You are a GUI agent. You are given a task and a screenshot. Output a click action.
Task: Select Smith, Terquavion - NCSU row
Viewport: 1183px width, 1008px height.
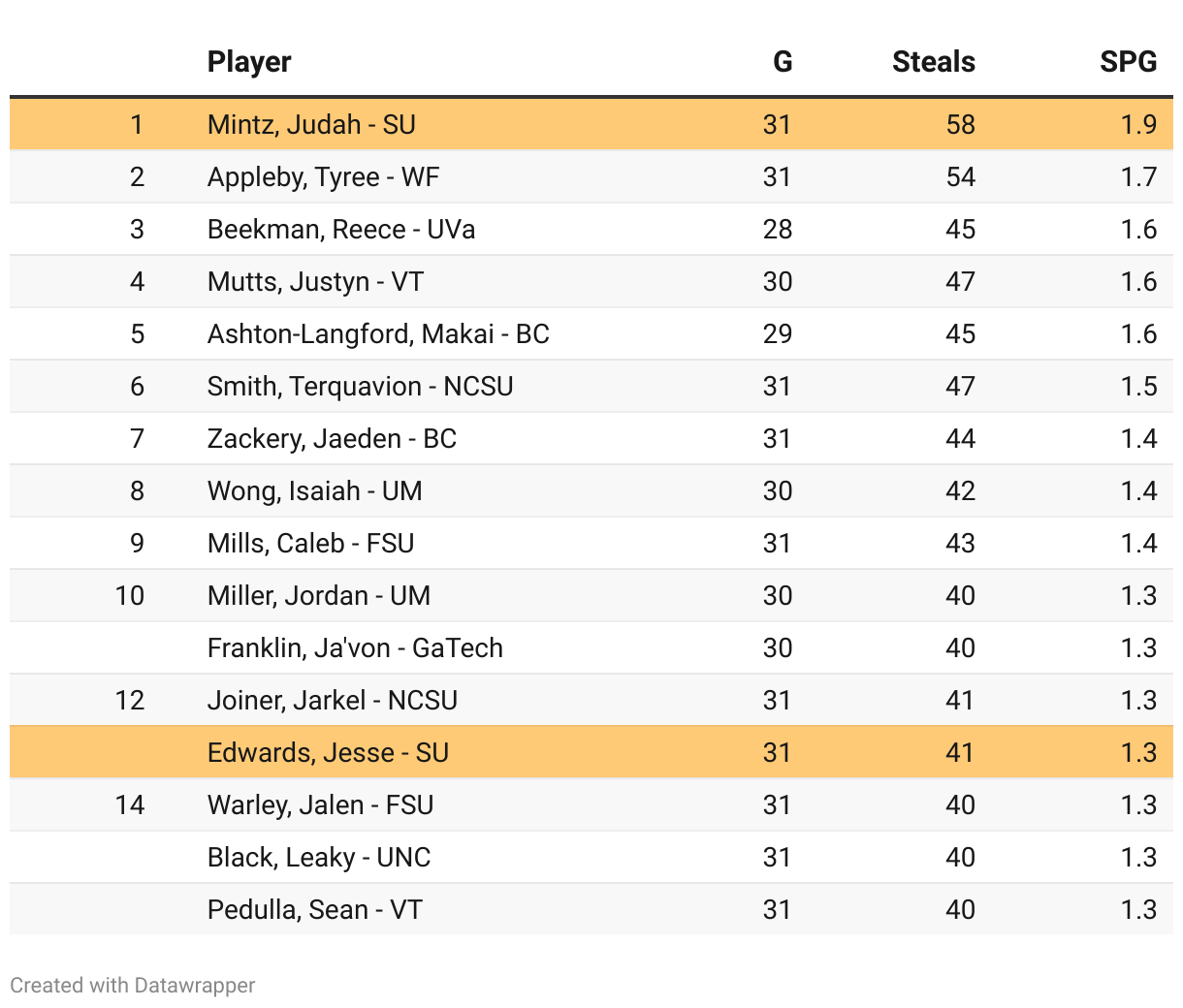[x=591, y=386]
